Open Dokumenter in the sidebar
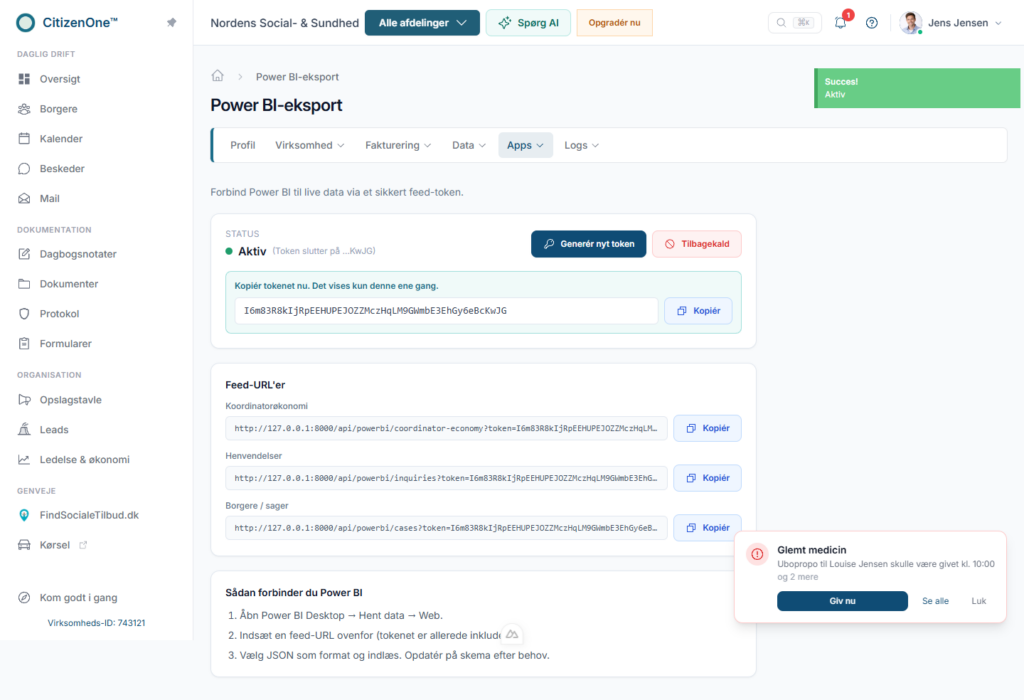Viewport: 1024px width, 700px height. [x=69, y=284]
